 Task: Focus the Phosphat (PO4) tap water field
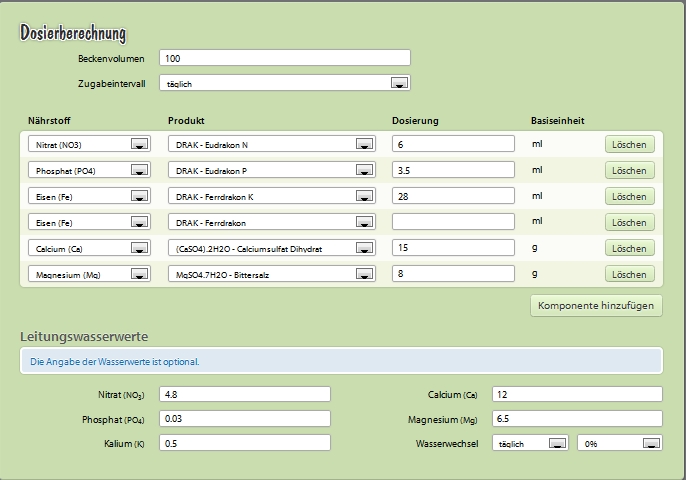[x=245, y=418]
